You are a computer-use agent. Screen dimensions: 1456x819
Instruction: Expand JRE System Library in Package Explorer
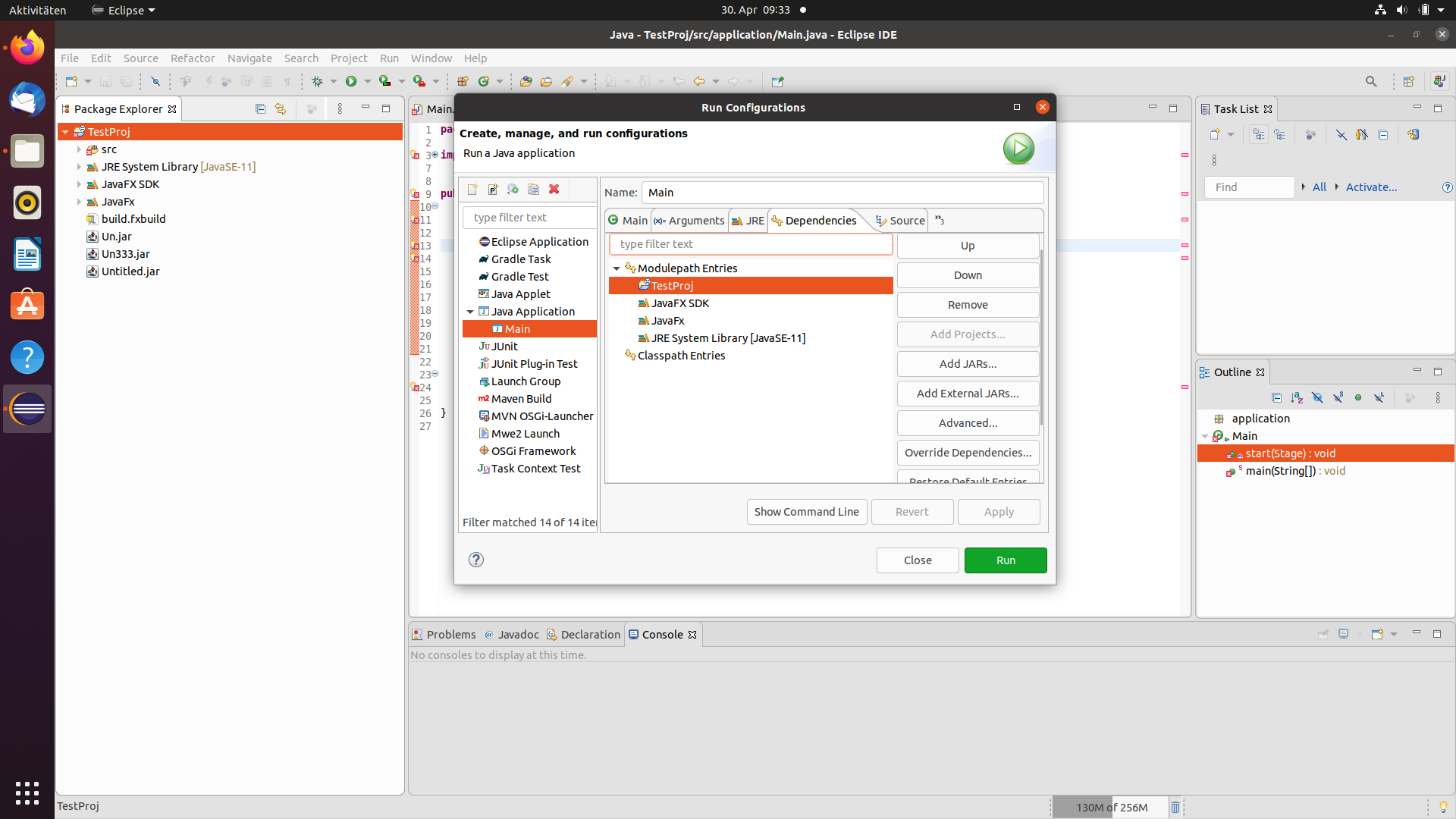point(79,167)
